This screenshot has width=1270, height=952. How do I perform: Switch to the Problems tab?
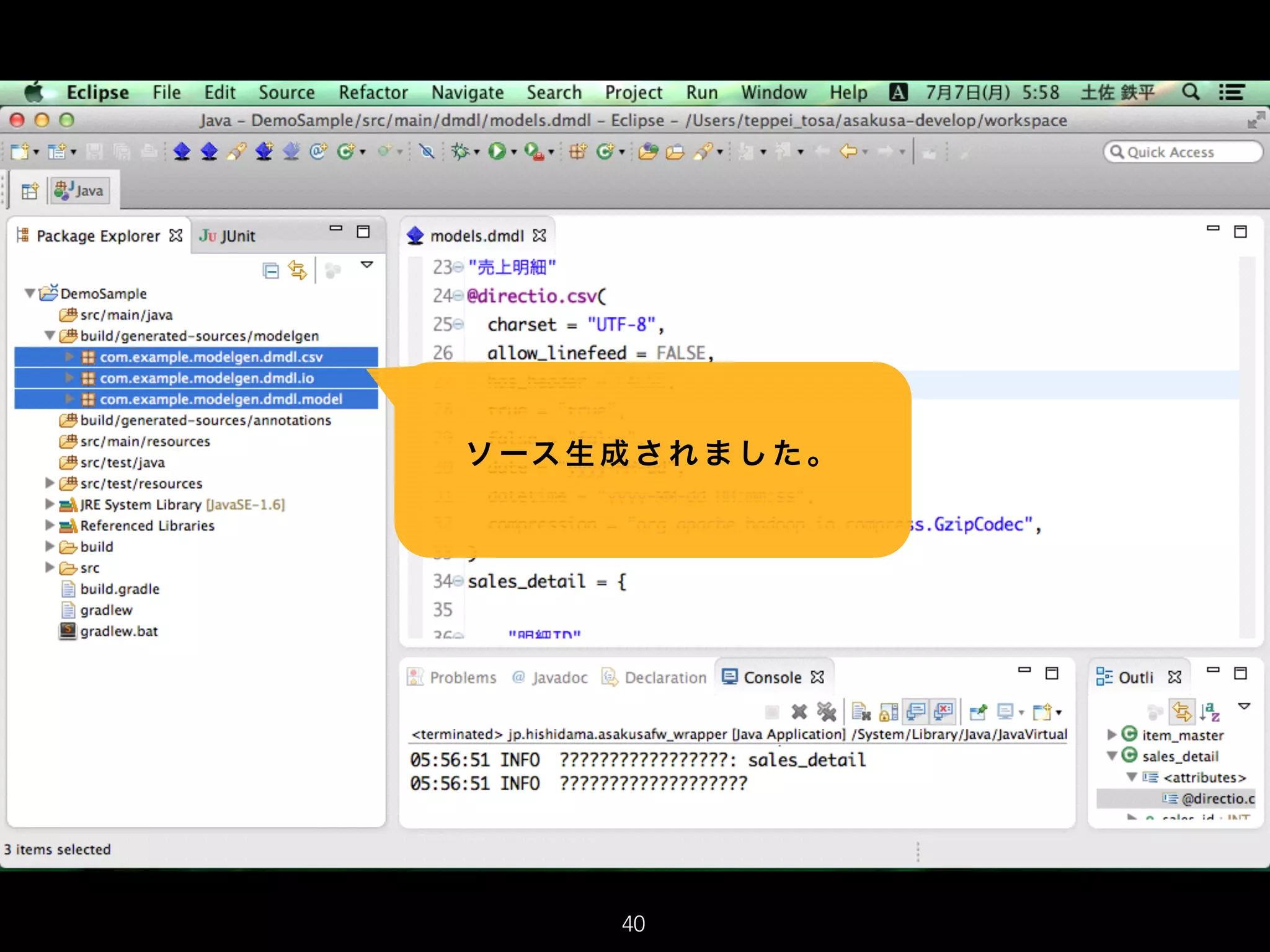pos(452,677)
